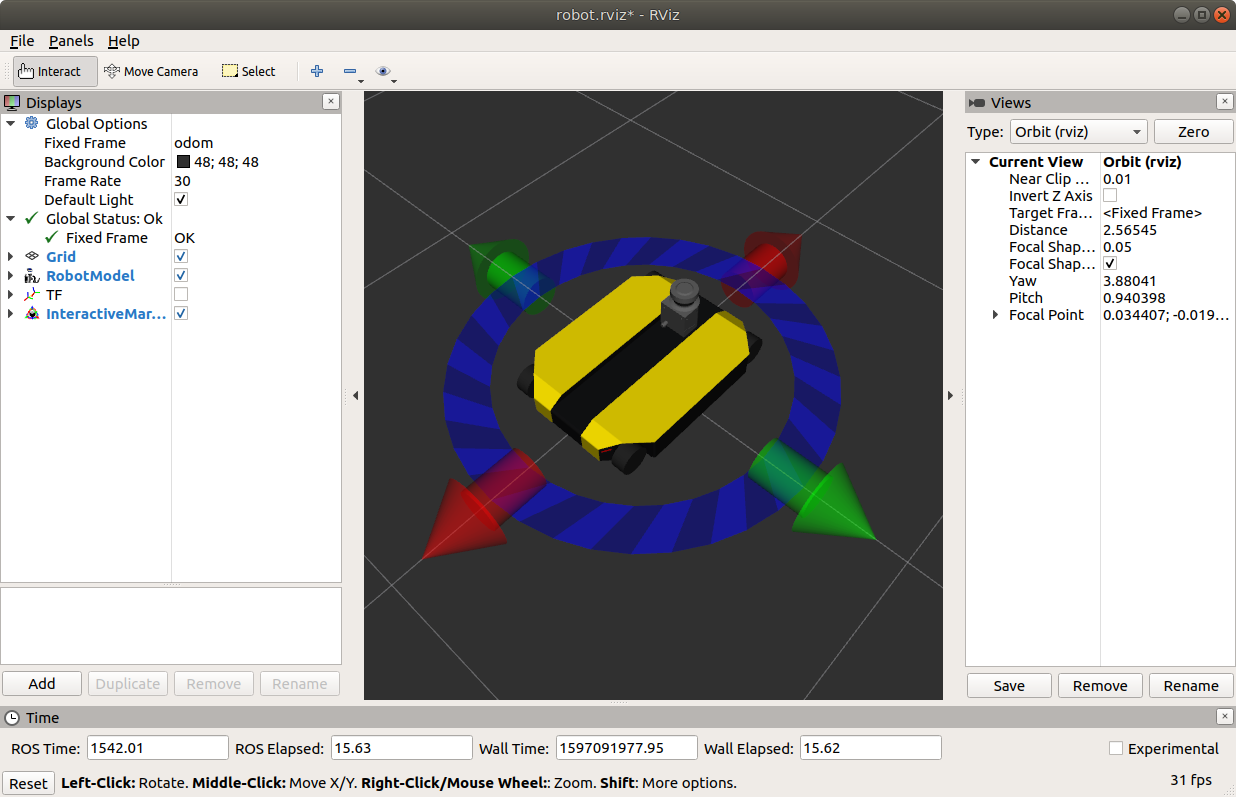
Task: Click the Add display button
Action: (x=42, y=684)
